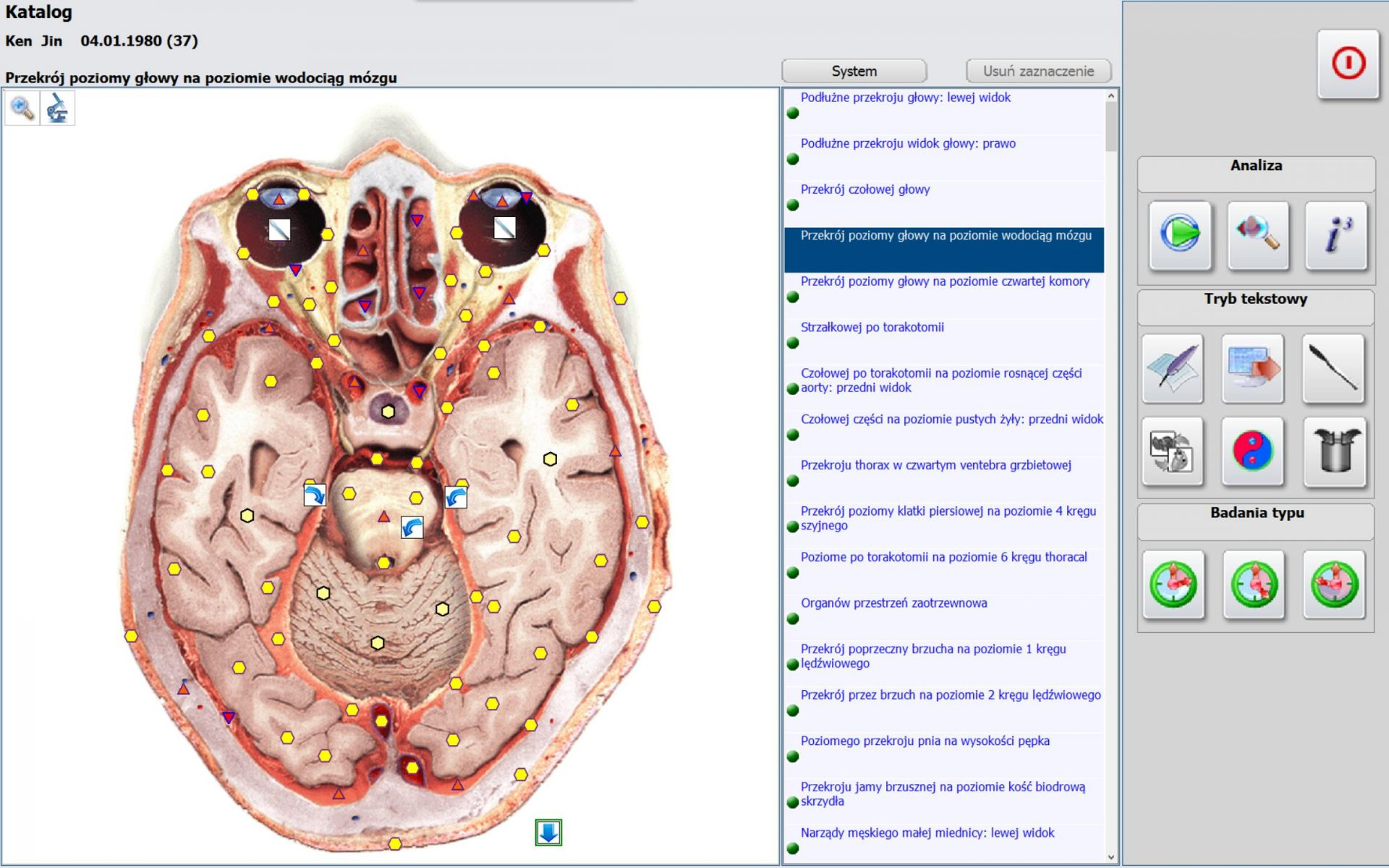Image resolution: width=1389 pixels, height=868 pixels.
Task: Select Strzałkowej po torakotomii list item
Action: (x=872, y=328)
